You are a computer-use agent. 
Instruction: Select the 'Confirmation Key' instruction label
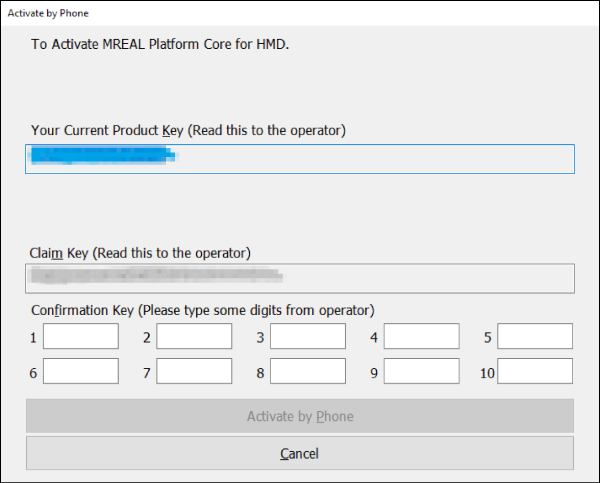click(x=203, y=310)
